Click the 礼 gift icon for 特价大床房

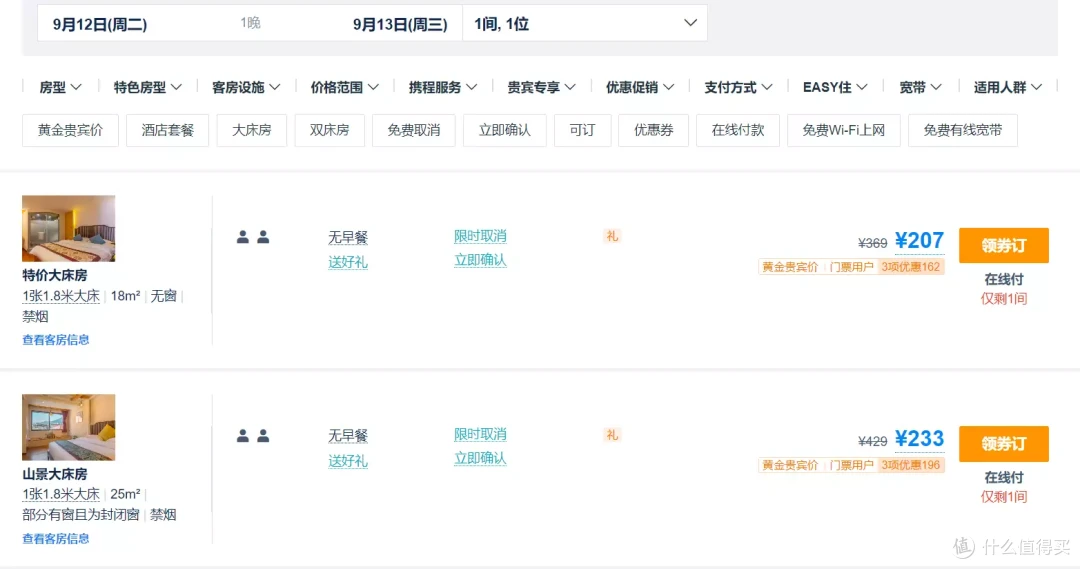tap(612, 236)
